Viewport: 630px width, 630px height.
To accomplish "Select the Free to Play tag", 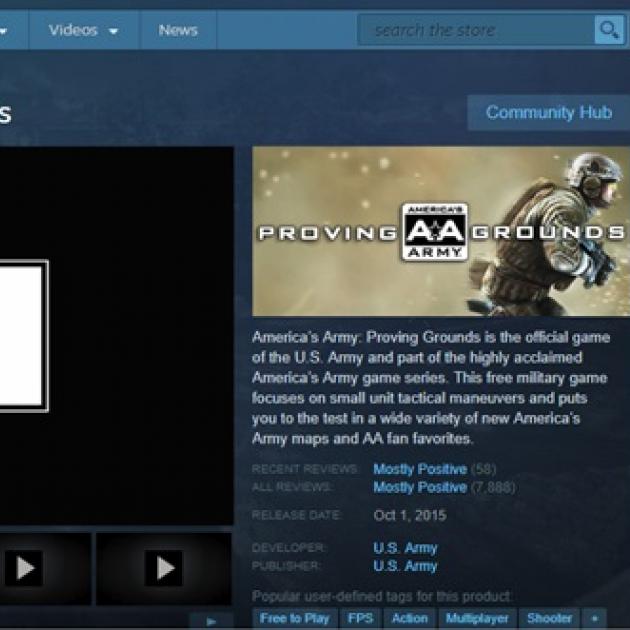I will click(294, 619).
